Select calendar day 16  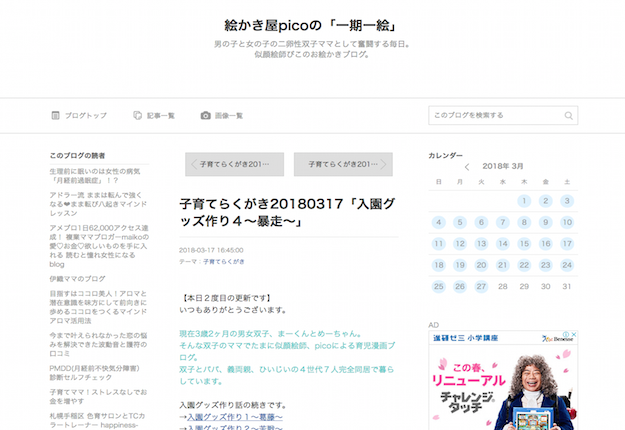(x=546, y=243)
